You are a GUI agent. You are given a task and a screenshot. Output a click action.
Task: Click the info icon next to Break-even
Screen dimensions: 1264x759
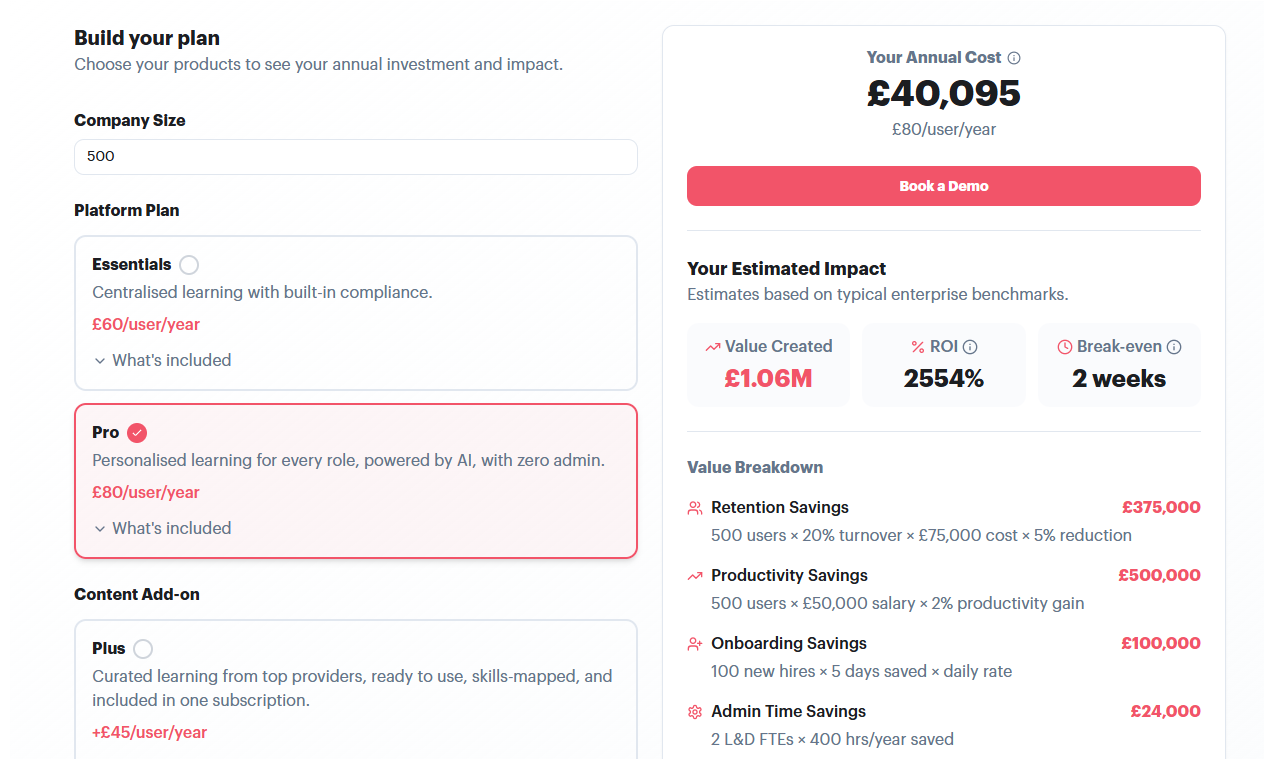(x=1174, y=347)
